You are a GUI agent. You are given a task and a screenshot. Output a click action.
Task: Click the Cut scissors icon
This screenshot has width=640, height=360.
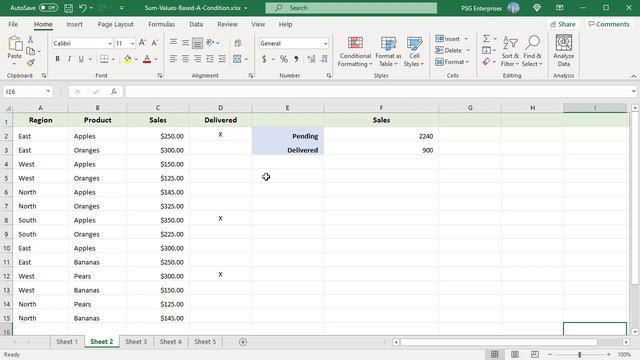click(30, 40)
